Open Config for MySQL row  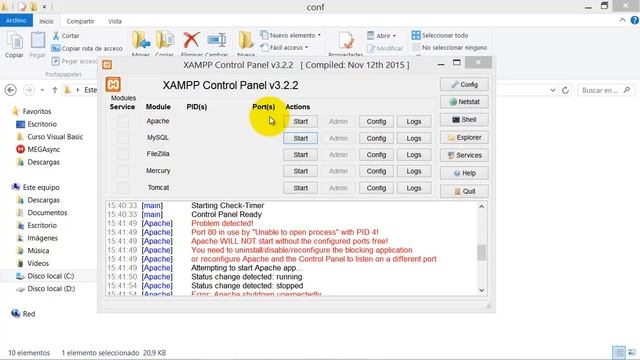[376, 138]
